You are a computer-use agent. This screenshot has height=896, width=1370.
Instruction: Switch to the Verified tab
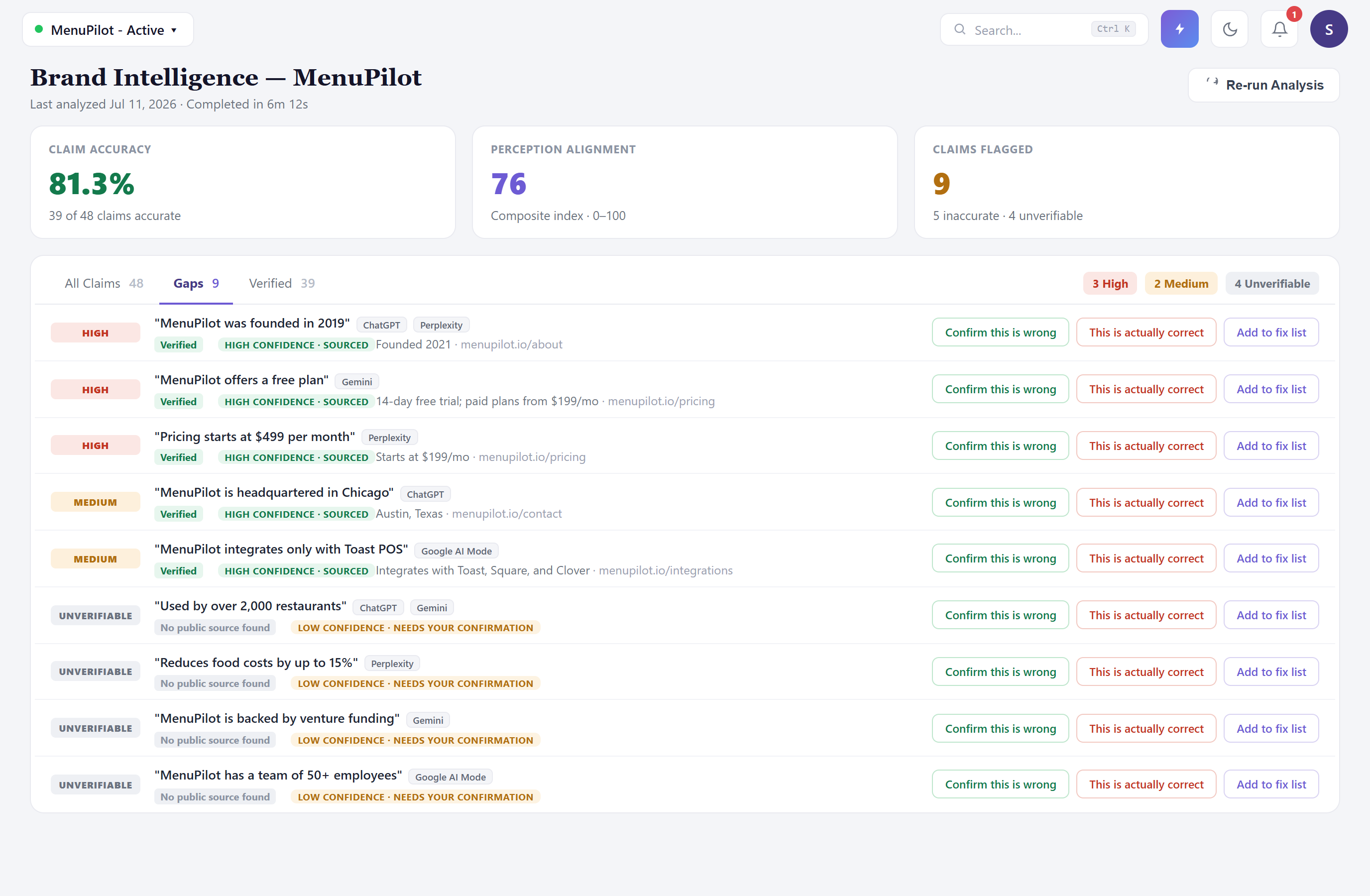[x=281, y=283]
